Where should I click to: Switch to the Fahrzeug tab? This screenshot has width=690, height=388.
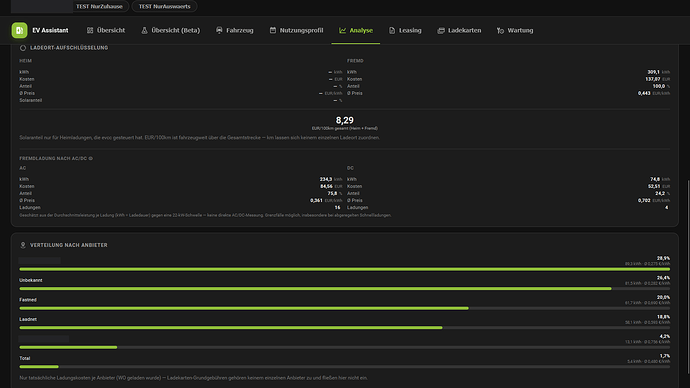235,30
